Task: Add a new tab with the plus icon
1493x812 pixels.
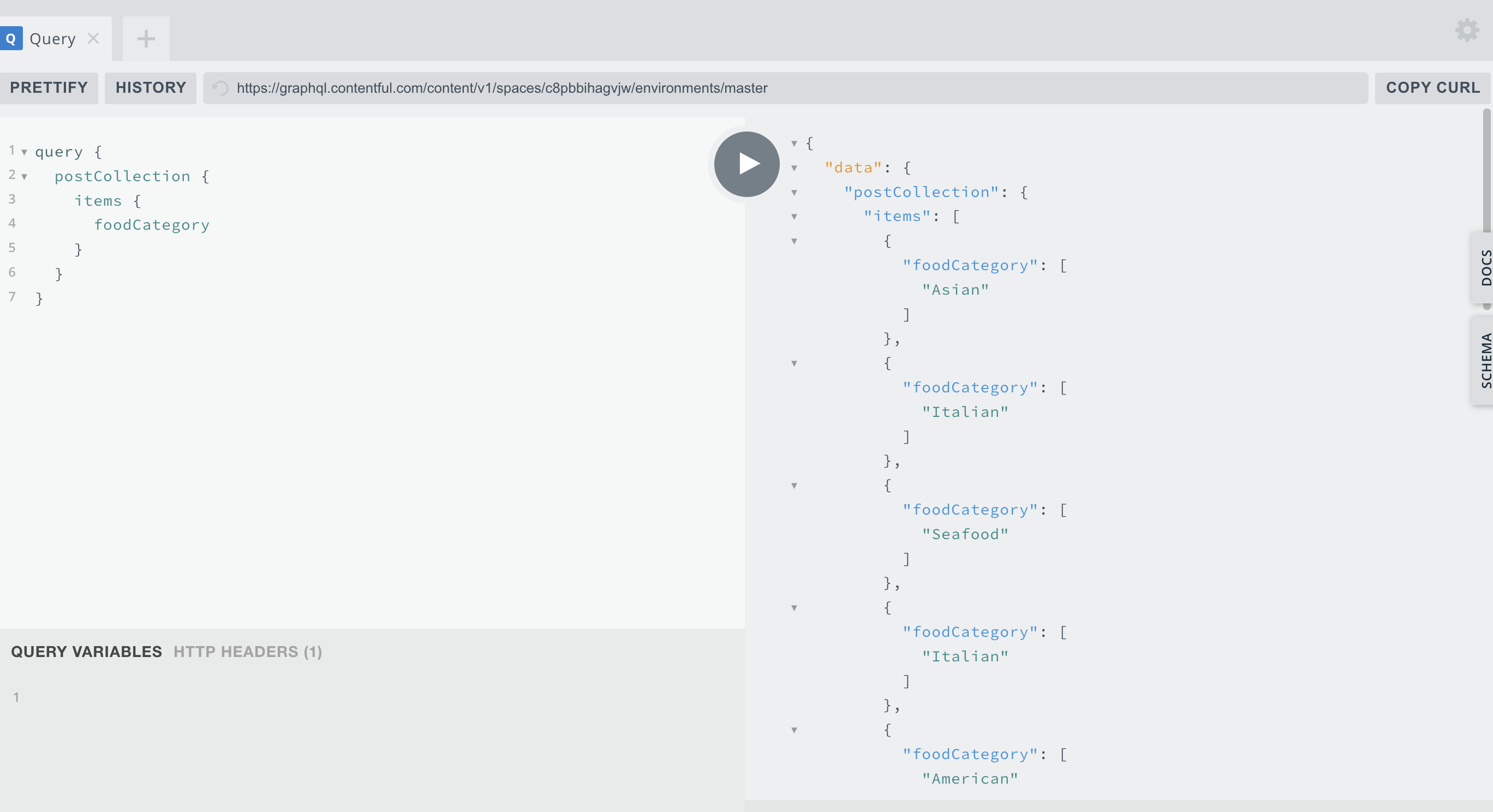Action: pyautogui.click(x=146, y=39)
